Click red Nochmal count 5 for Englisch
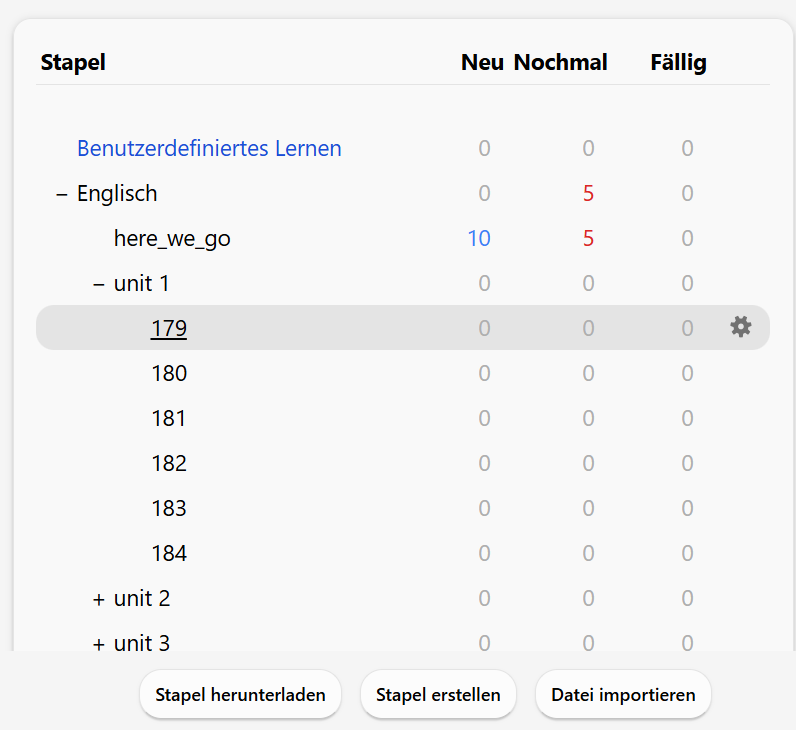Viewport: 796px width, 730px height. [x=588, y=193]
